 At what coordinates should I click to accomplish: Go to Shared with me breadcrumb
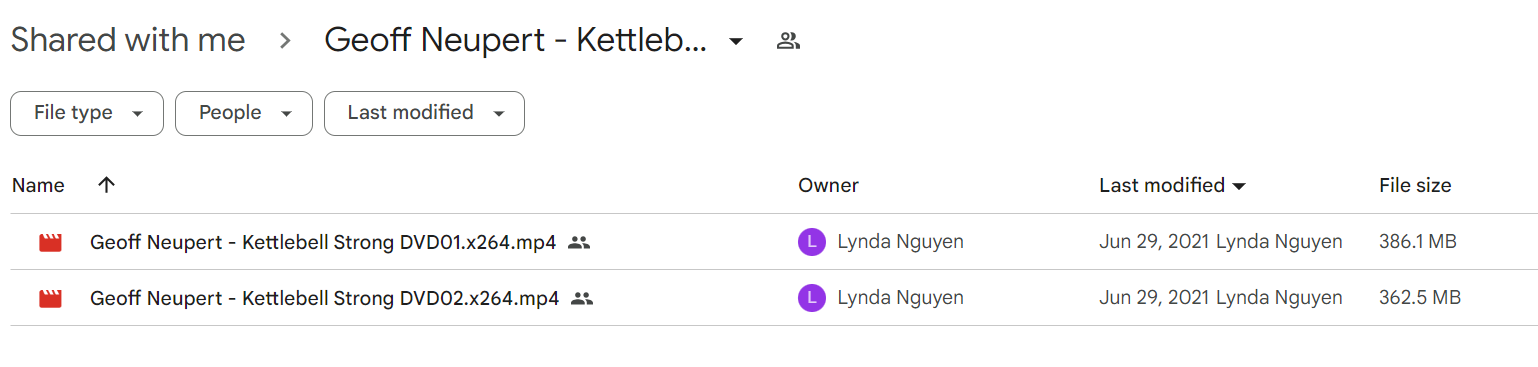coord(128,41)
